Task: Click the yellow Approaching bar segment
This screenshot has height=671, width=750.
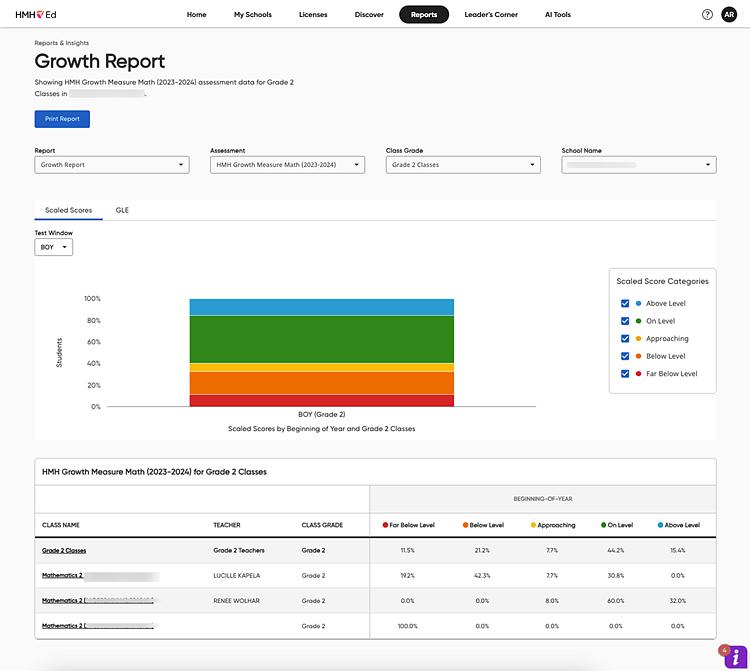Action: pos(321,367)
